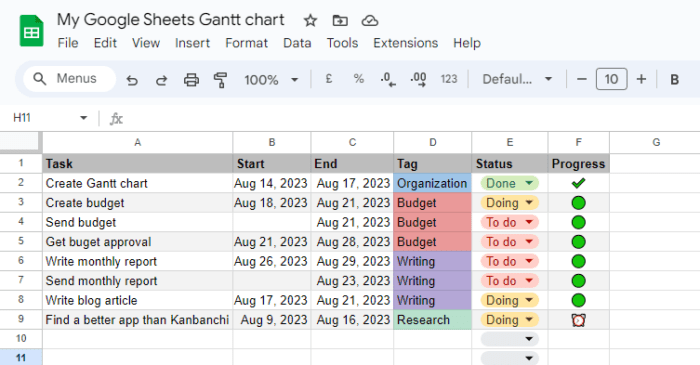This screenshot has height=365, width=700.
Task: Click the fx formula icon
Action: point(116,119)
